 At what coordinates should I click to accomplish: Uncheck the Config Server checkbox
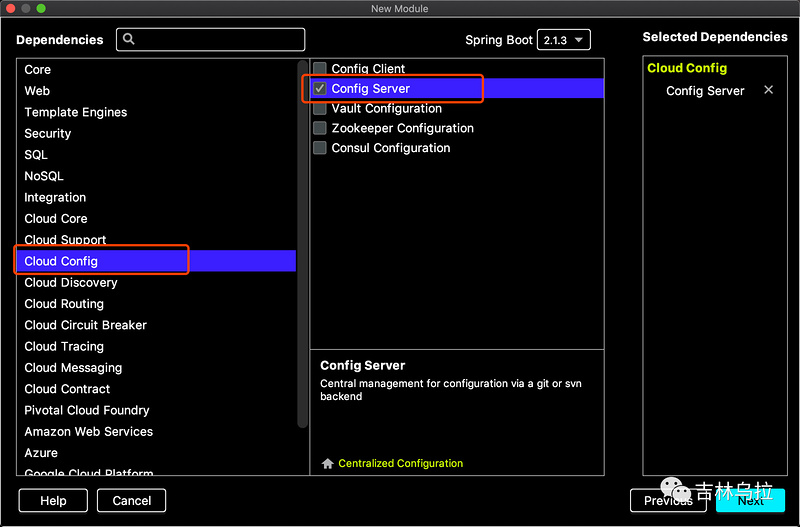click(320, 88)
